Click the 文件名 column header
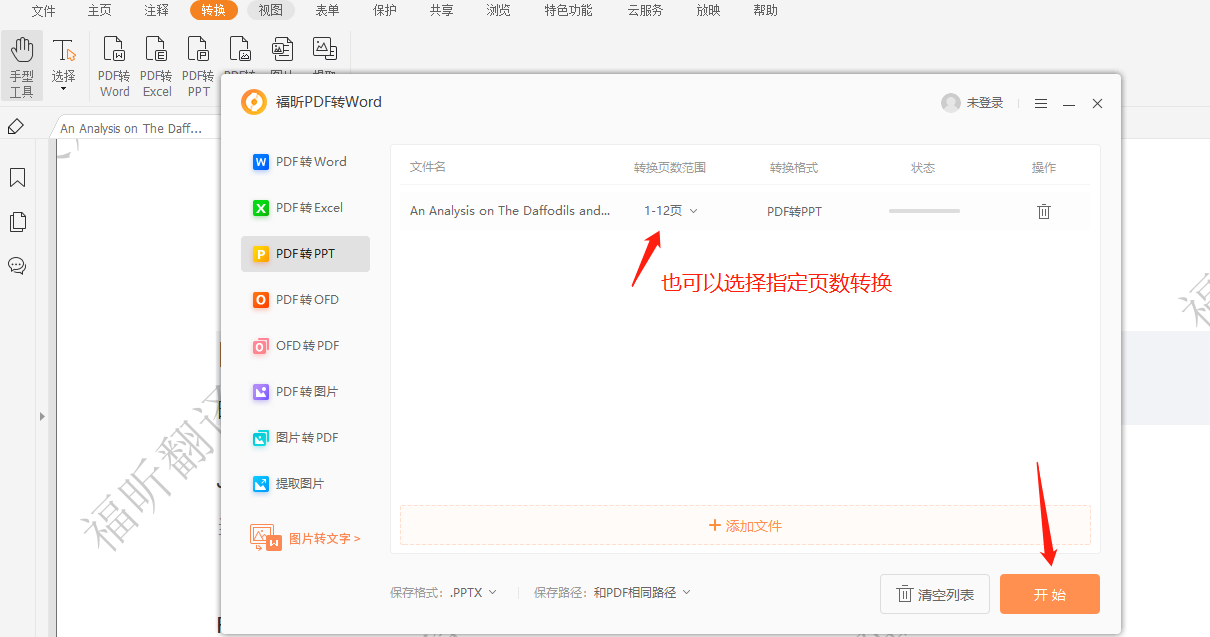Screen dimensions: 1210x637 pyautogui.click(x=427, y=167)
